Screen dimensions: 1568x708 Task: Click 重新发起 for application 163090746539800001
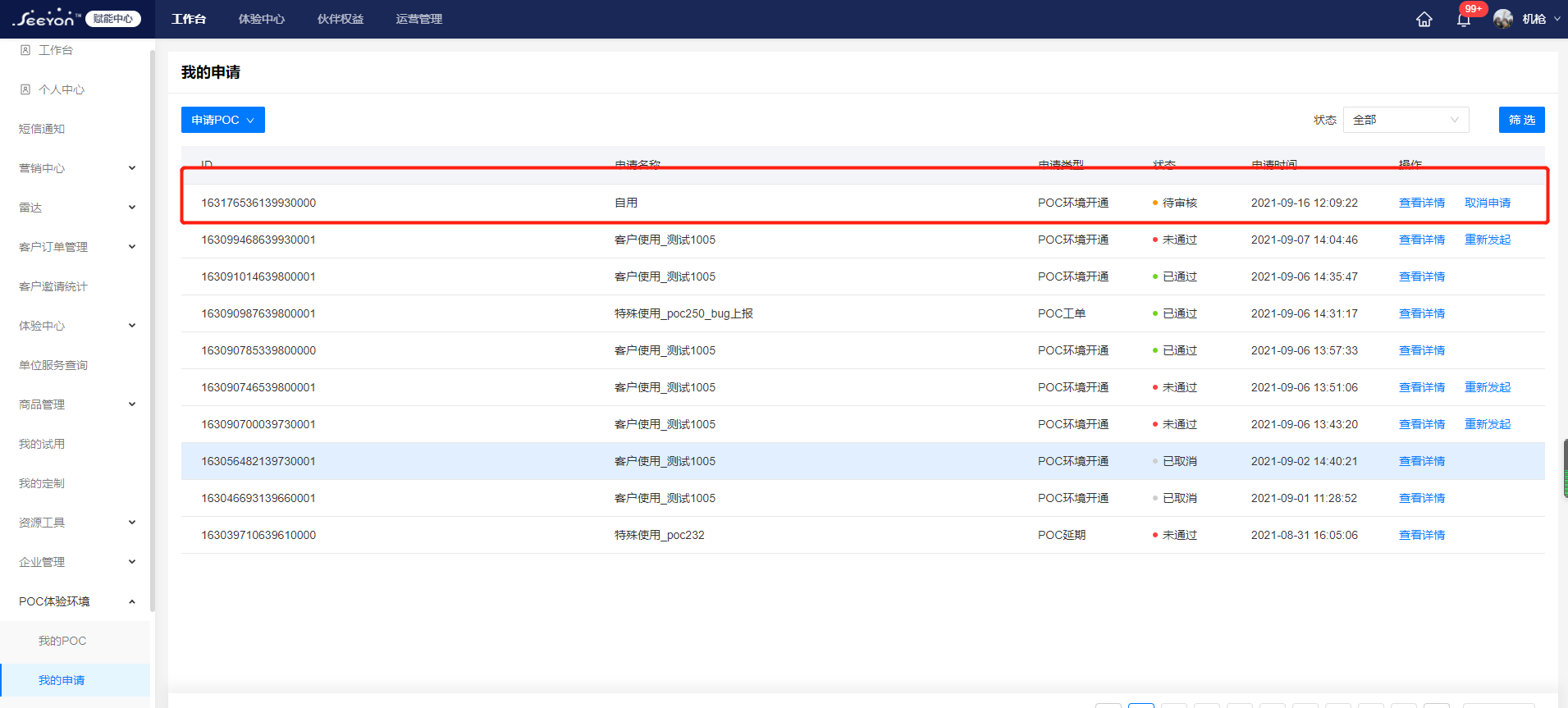click(x=1488, y=387)
